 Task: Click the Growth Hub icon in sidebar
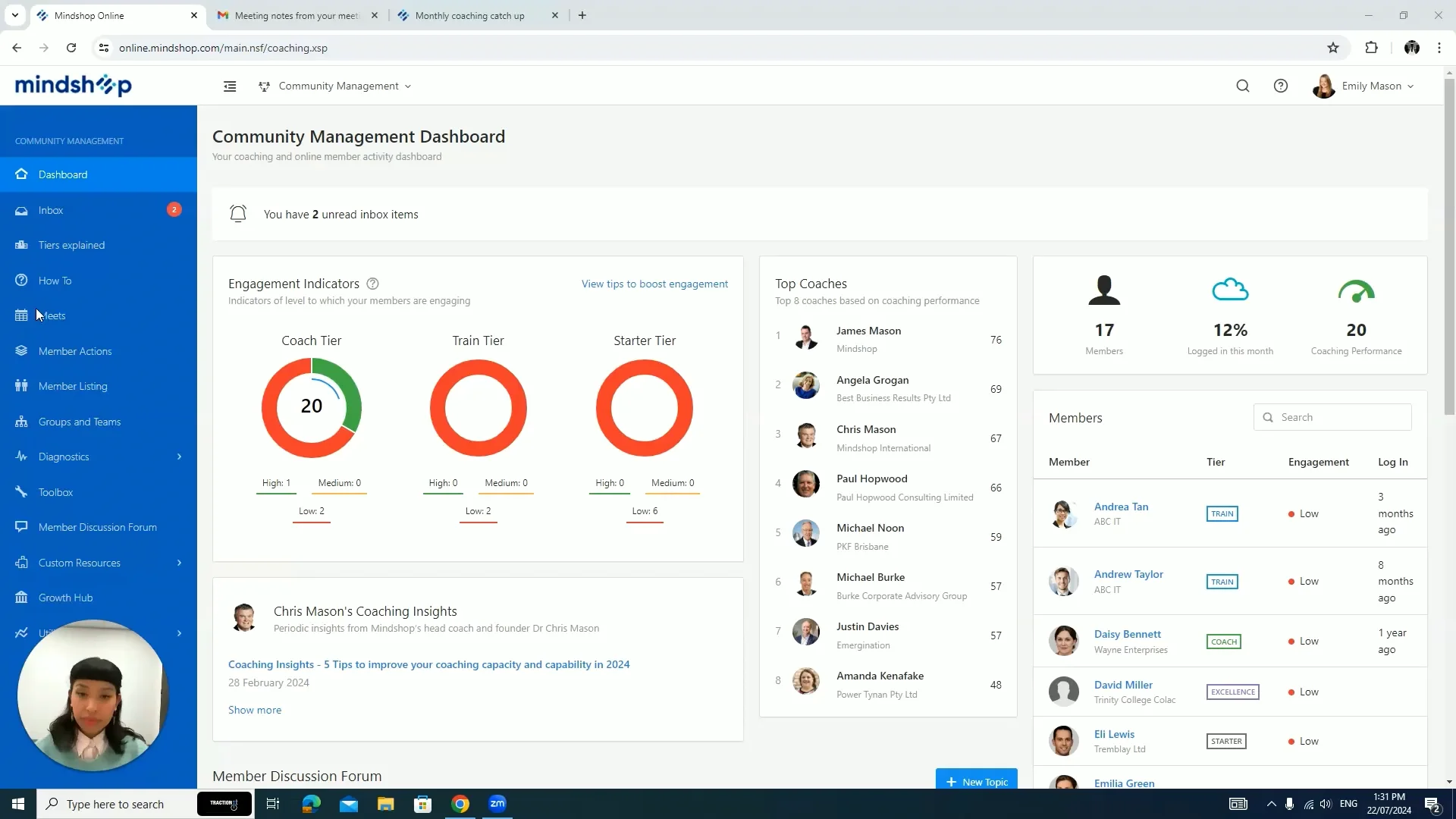click(21, 598)
